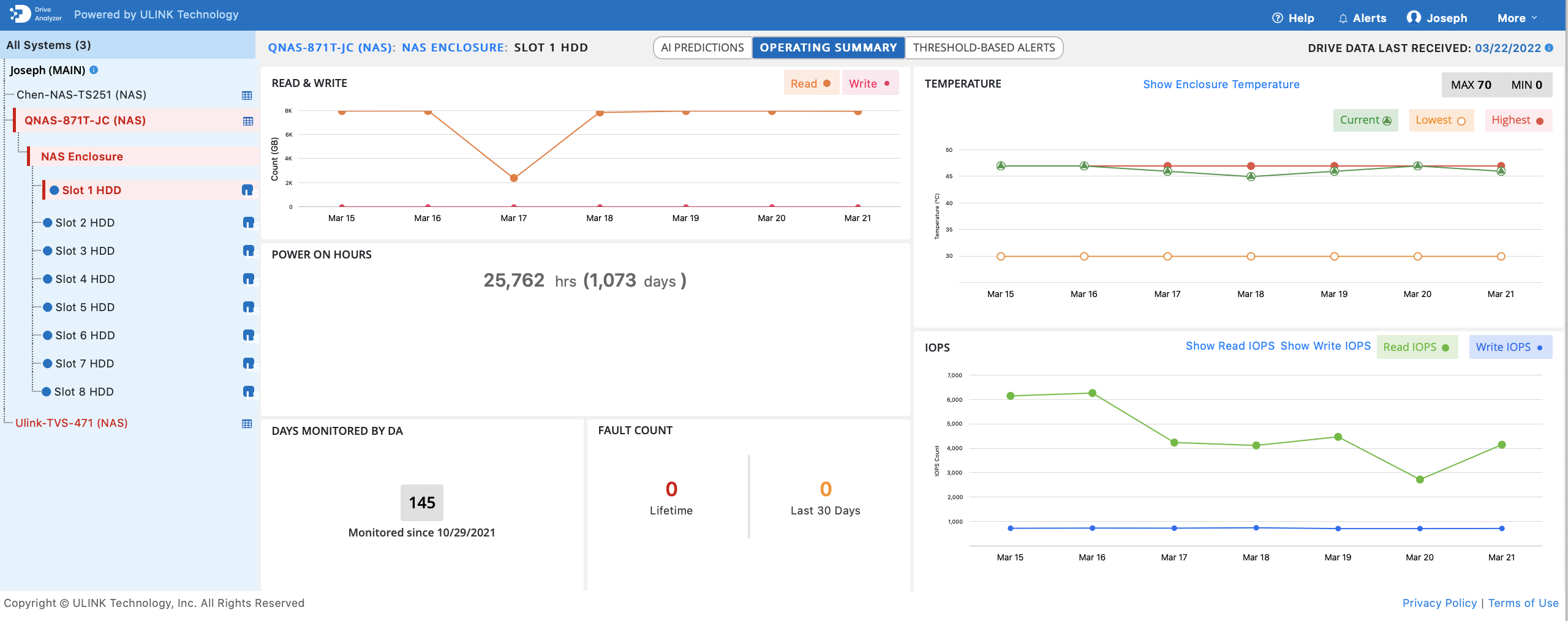Screen dimensions: 1568x621
Task: Click drive icon beside Slot 5 HDD
Action: point(248,307)
